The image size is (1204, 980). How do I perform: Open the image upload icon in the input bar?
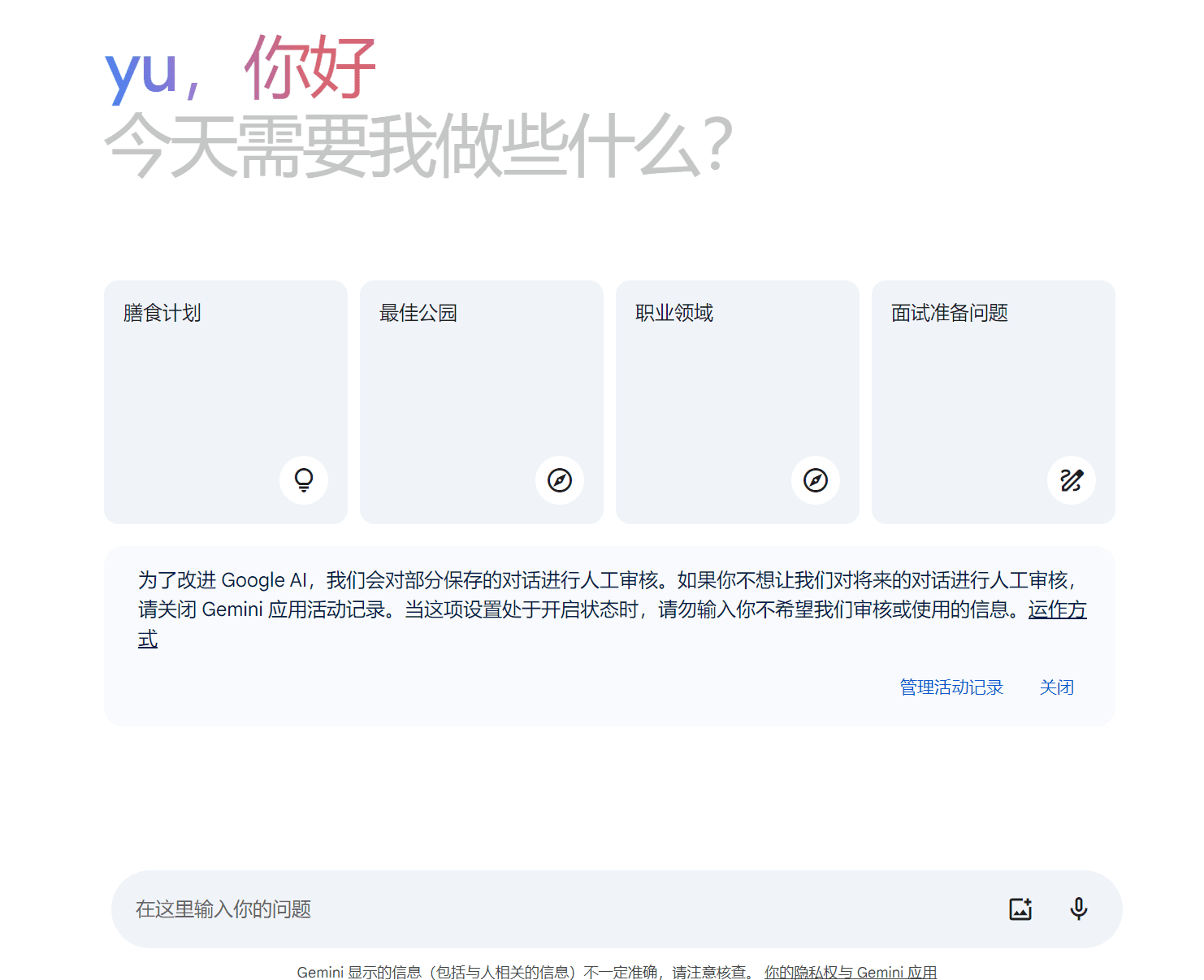(1020, 909)
